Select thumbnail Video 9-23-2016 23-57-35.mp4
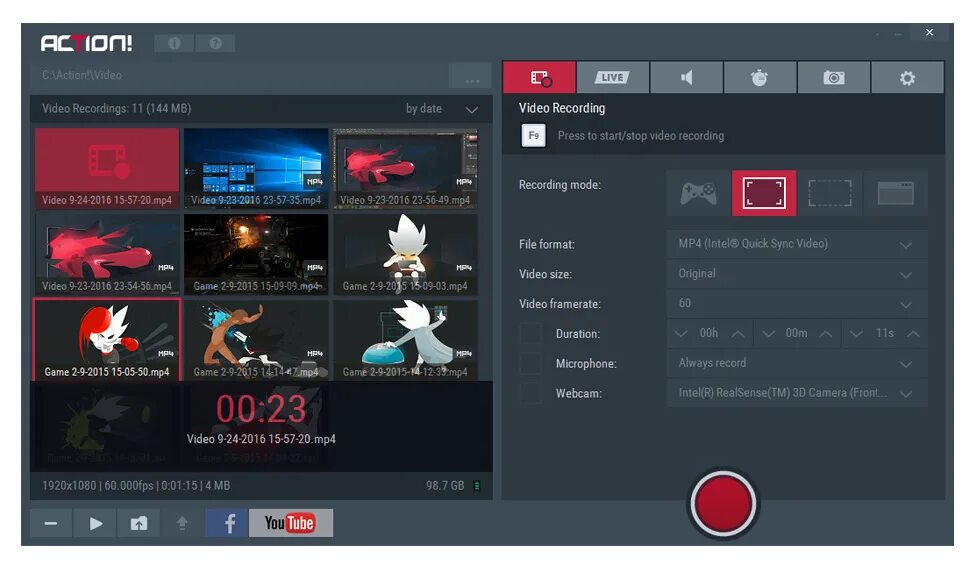This screenshot has width=975, height=574. (256, 168)
